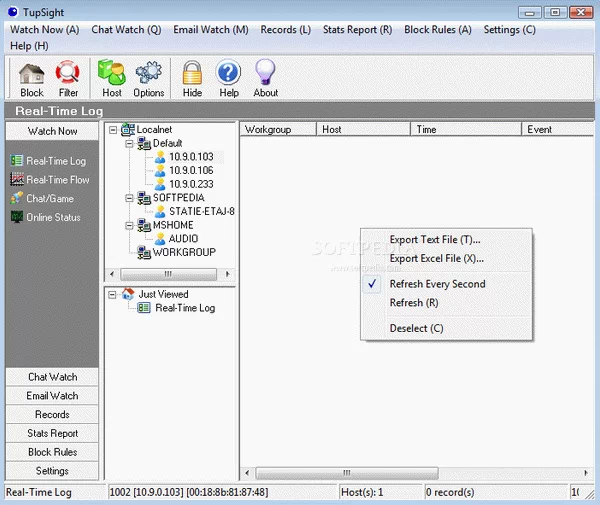Image resolution: width=600 pixels, height=505 pixels.
Task: Open the Filter lifebuoy tool
Action: (x=68, y=78)
